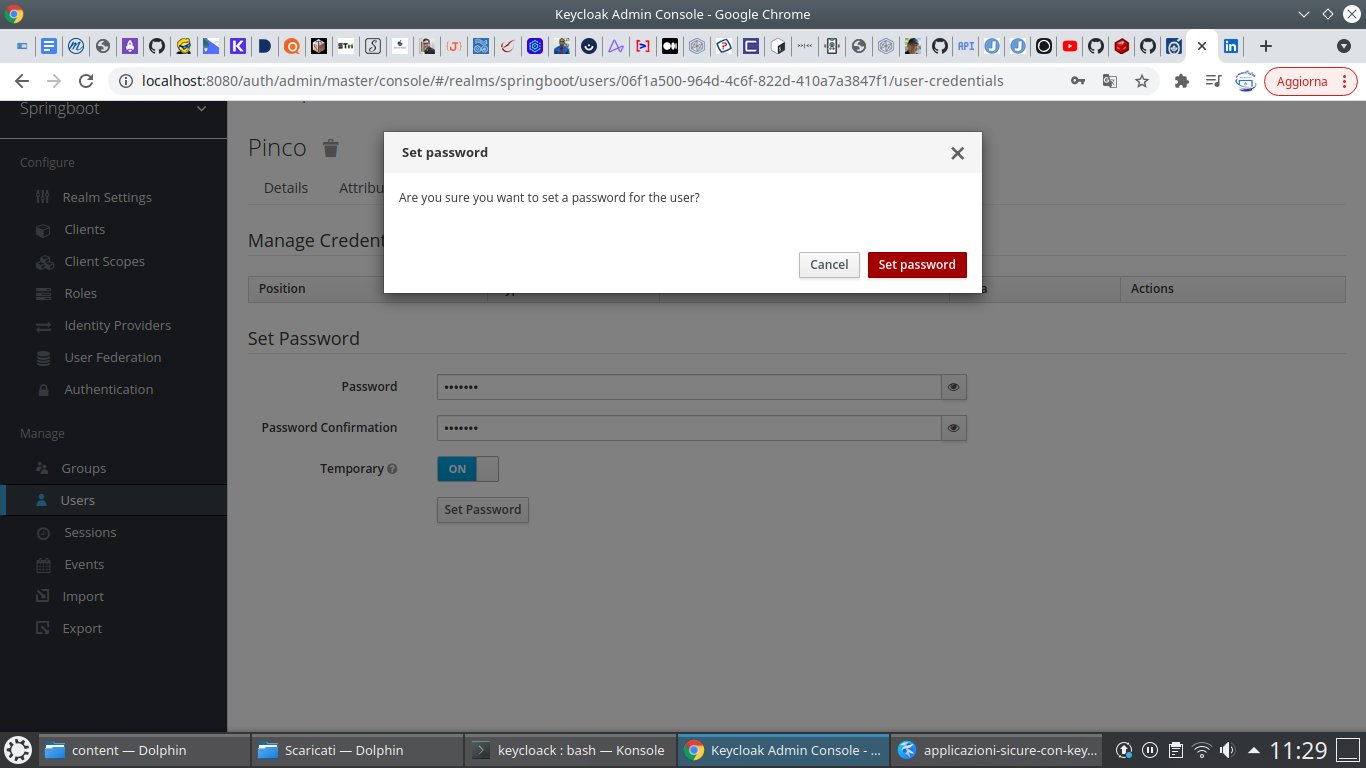Switch to the YouTube tab
This screenshot has height=768, width=1366.
pyautogui.click(x=1070, y=46)
